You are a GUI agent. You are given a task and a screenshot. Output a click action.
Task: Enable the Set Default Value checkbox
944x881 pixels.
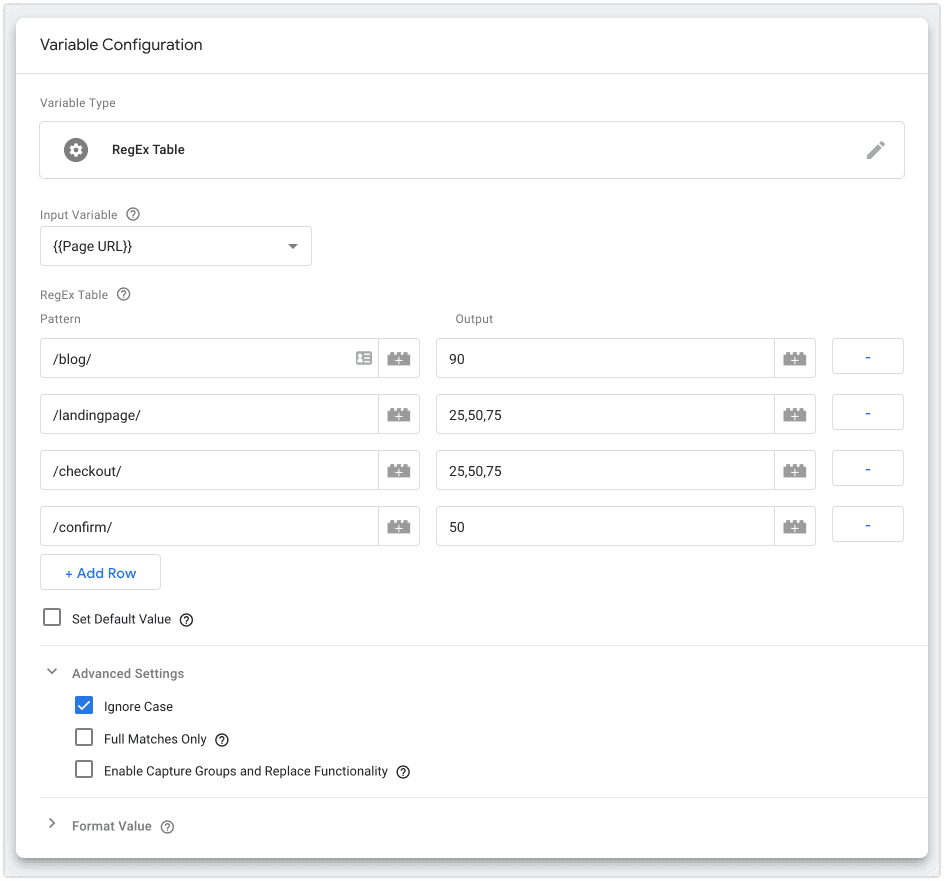(52, 617)
